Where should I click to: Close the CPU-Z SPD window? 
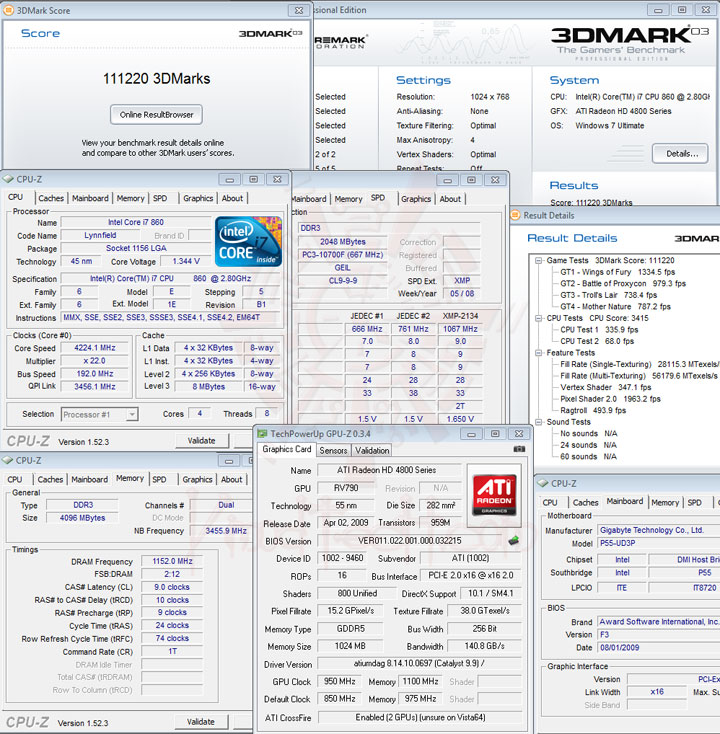495,180
